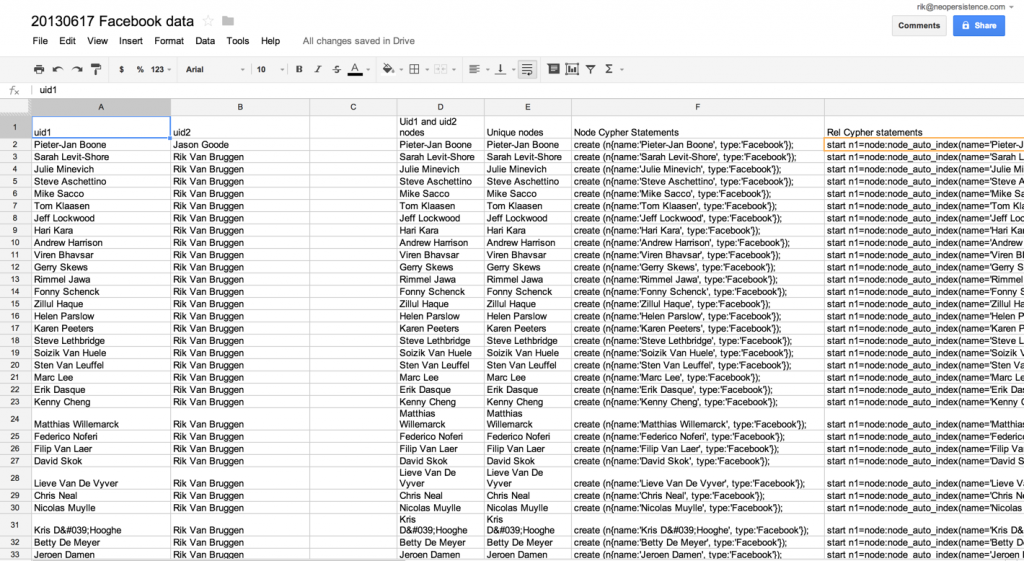
Task: Click the Print icon in toolbar
Action: coord(39,69)
